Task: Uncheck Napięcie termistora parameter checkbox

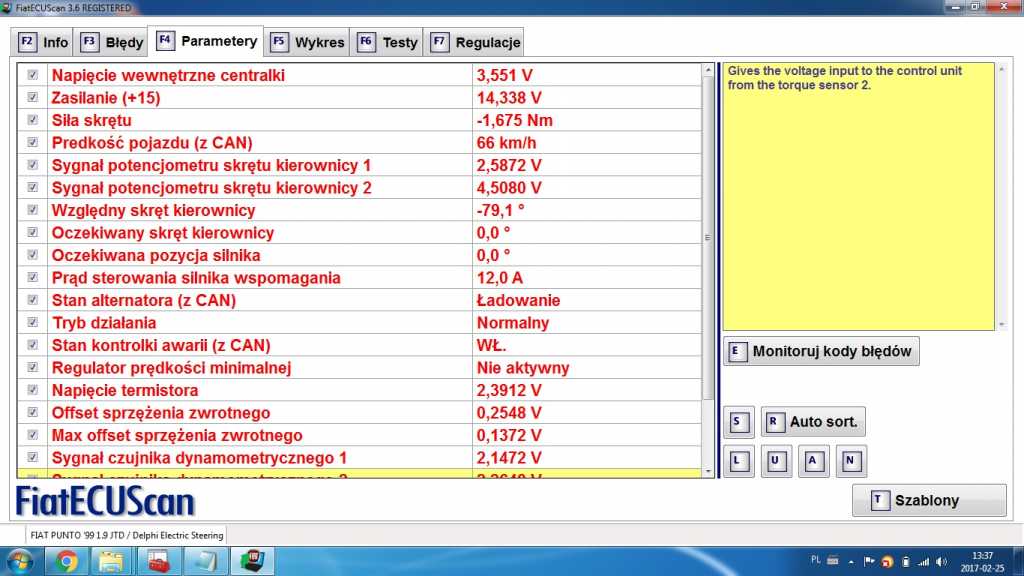Action: pos(33,390)
